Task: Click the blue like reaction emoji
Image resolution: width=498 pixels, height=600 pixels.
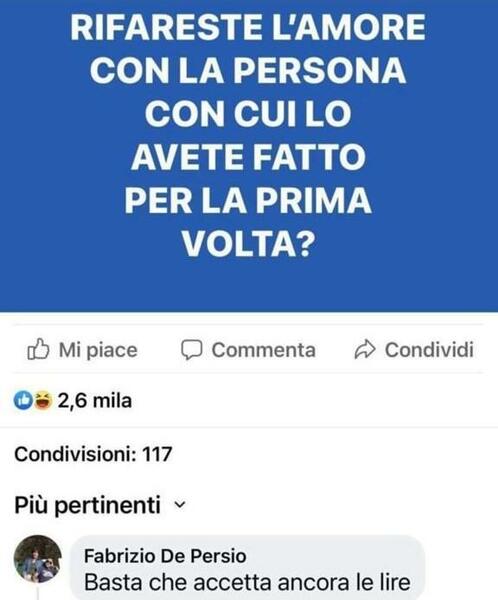Action: pos(23,401)
